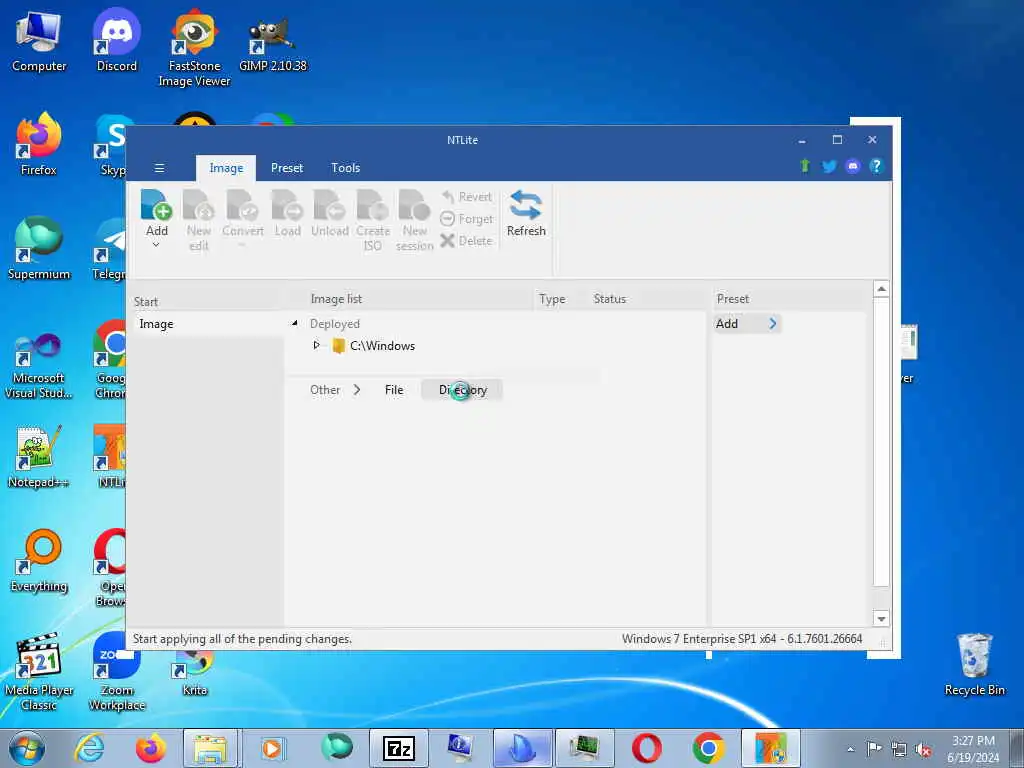Image resolution: width=1024 pixels, height=768 pixels.
Task: Open the Recycle Bin
Action: (974, 665)
